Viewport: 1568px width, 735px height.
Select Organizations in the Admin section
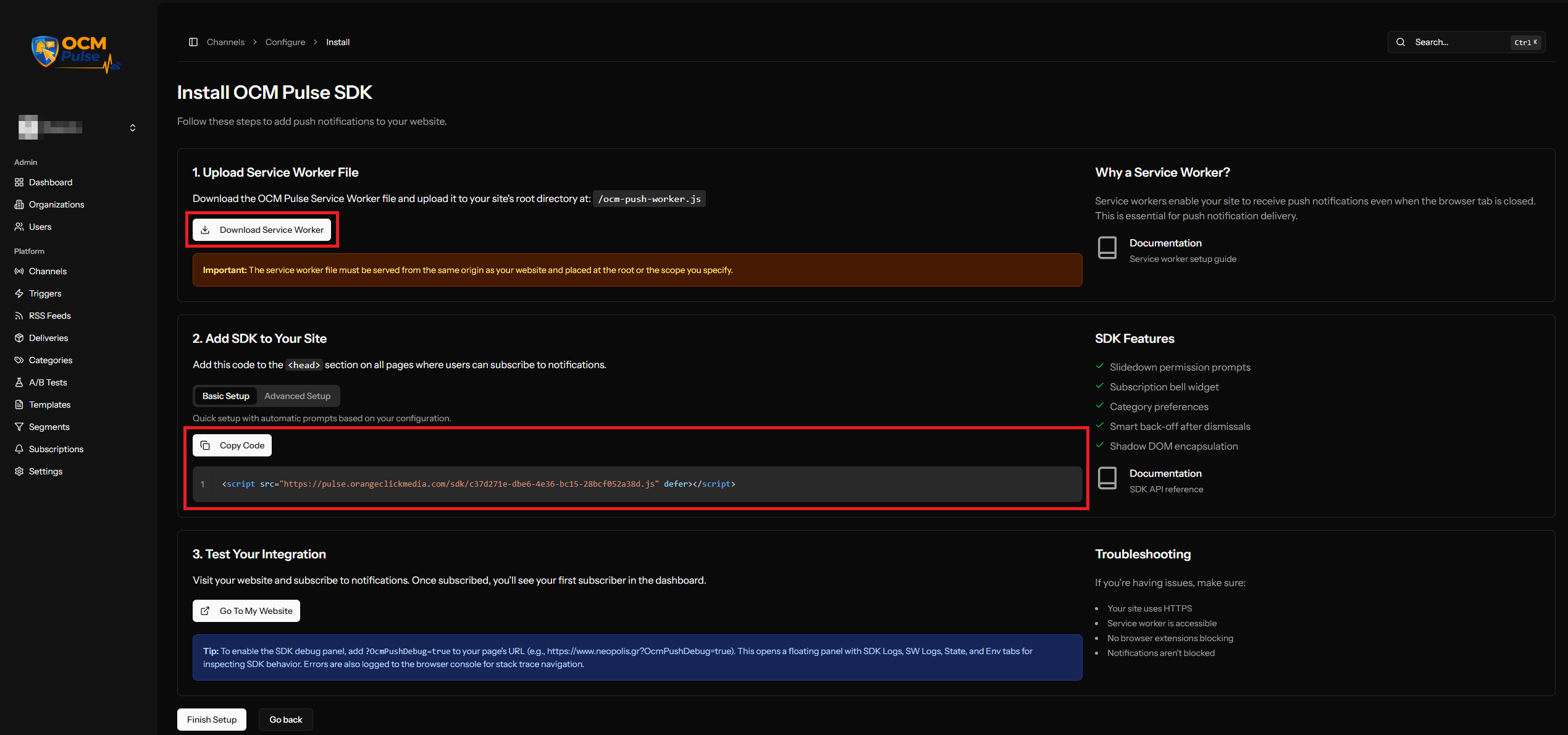click(56, 204)
